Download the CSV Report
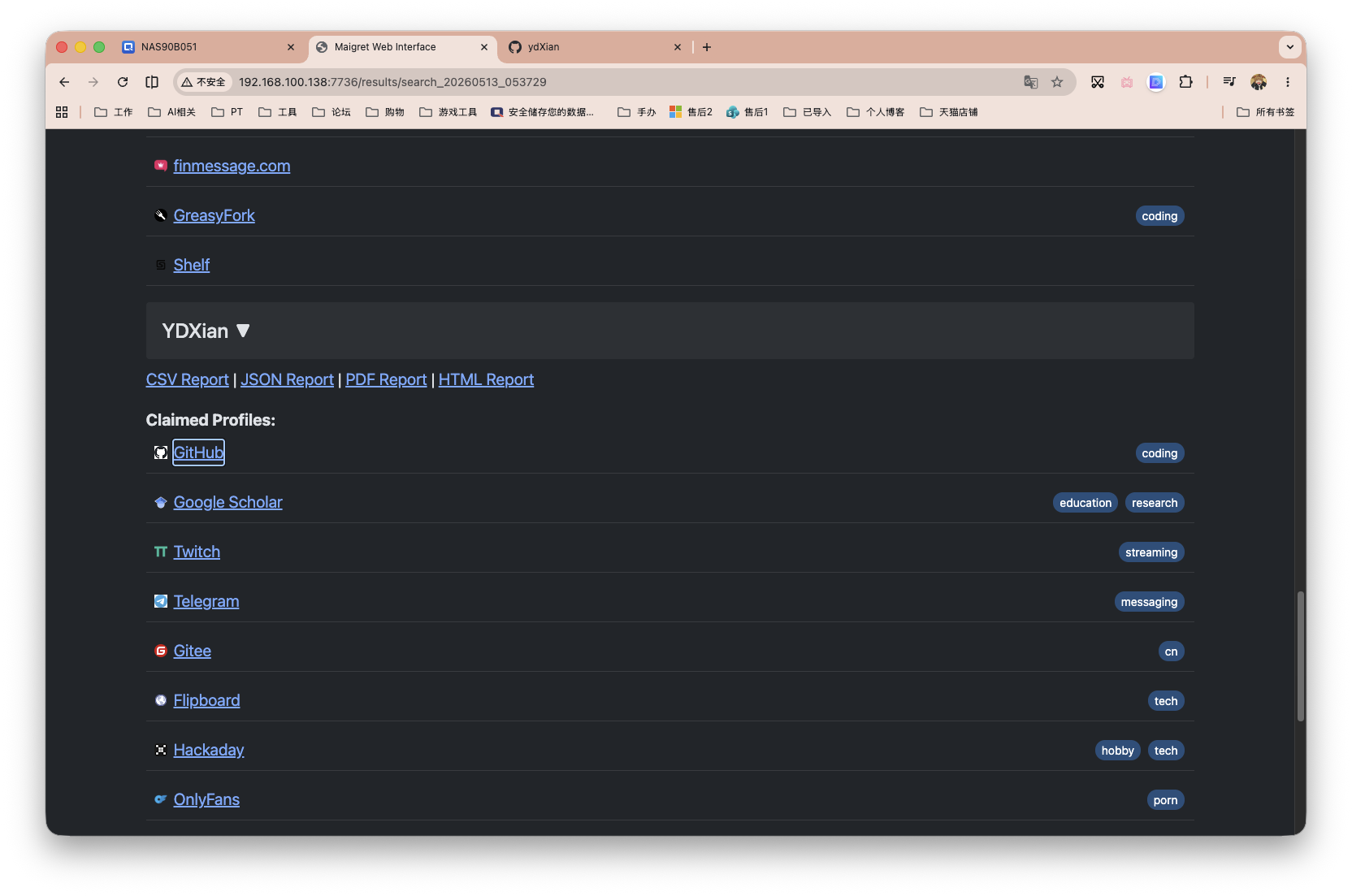 pyautogui.click(x=187, y=379)
